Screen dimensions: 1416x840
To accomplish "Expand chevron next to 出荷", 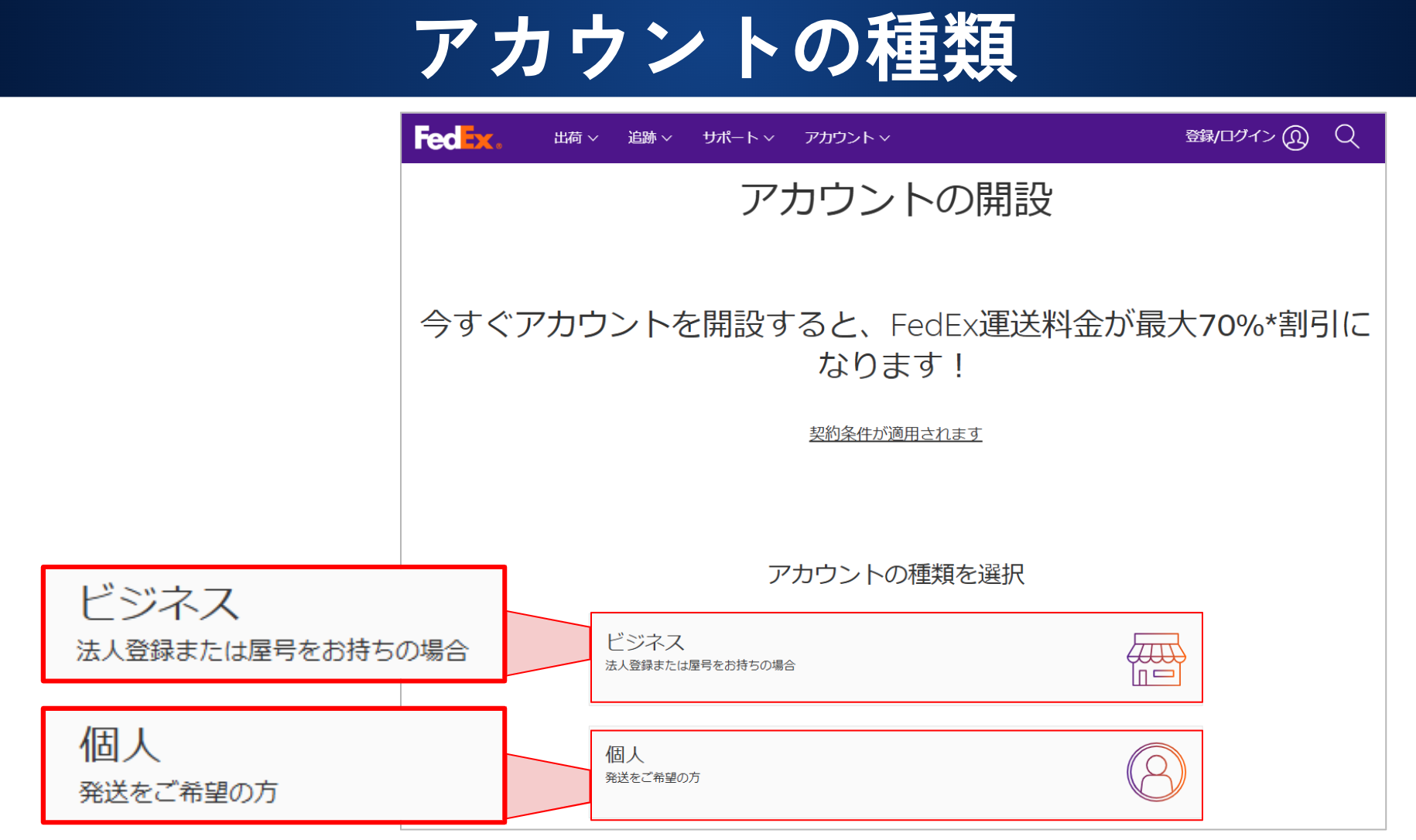I will point(593,138).
